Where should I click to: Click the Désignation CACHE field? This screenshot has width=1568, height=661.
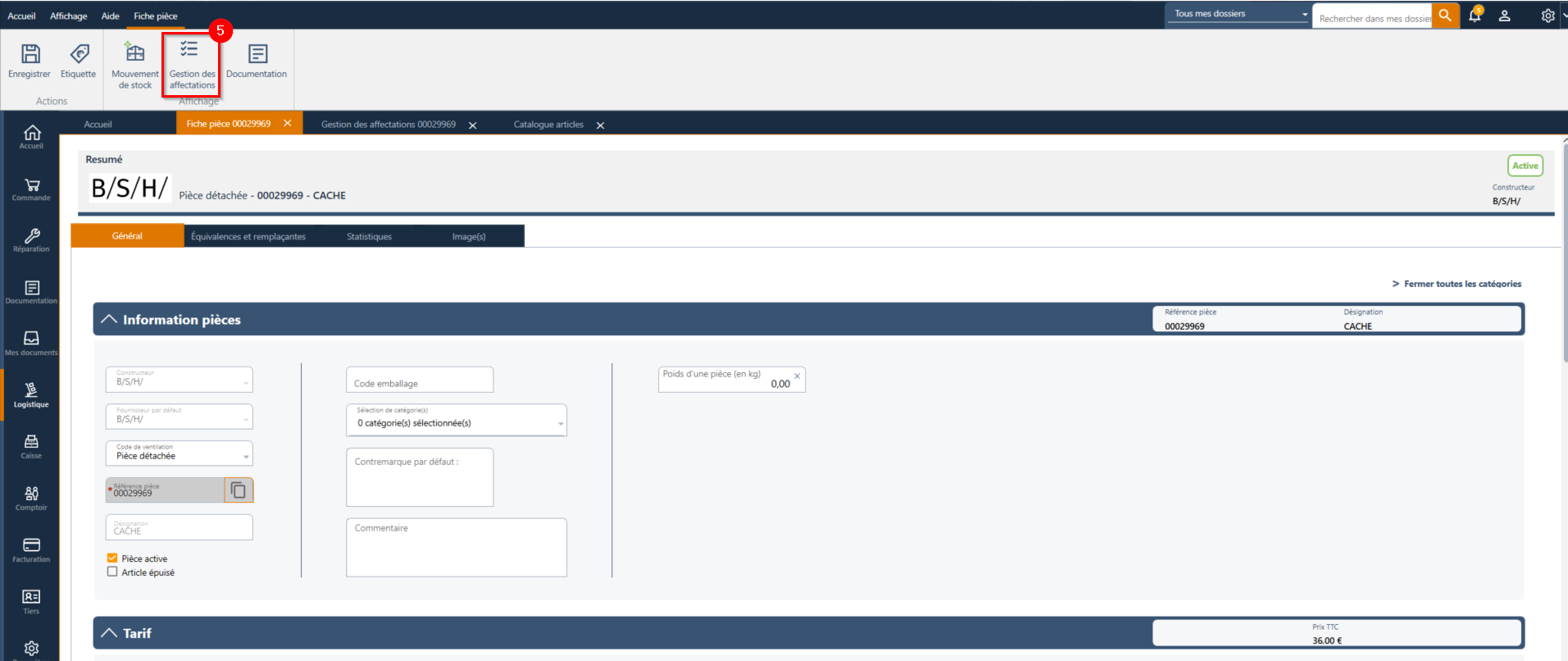180,527
